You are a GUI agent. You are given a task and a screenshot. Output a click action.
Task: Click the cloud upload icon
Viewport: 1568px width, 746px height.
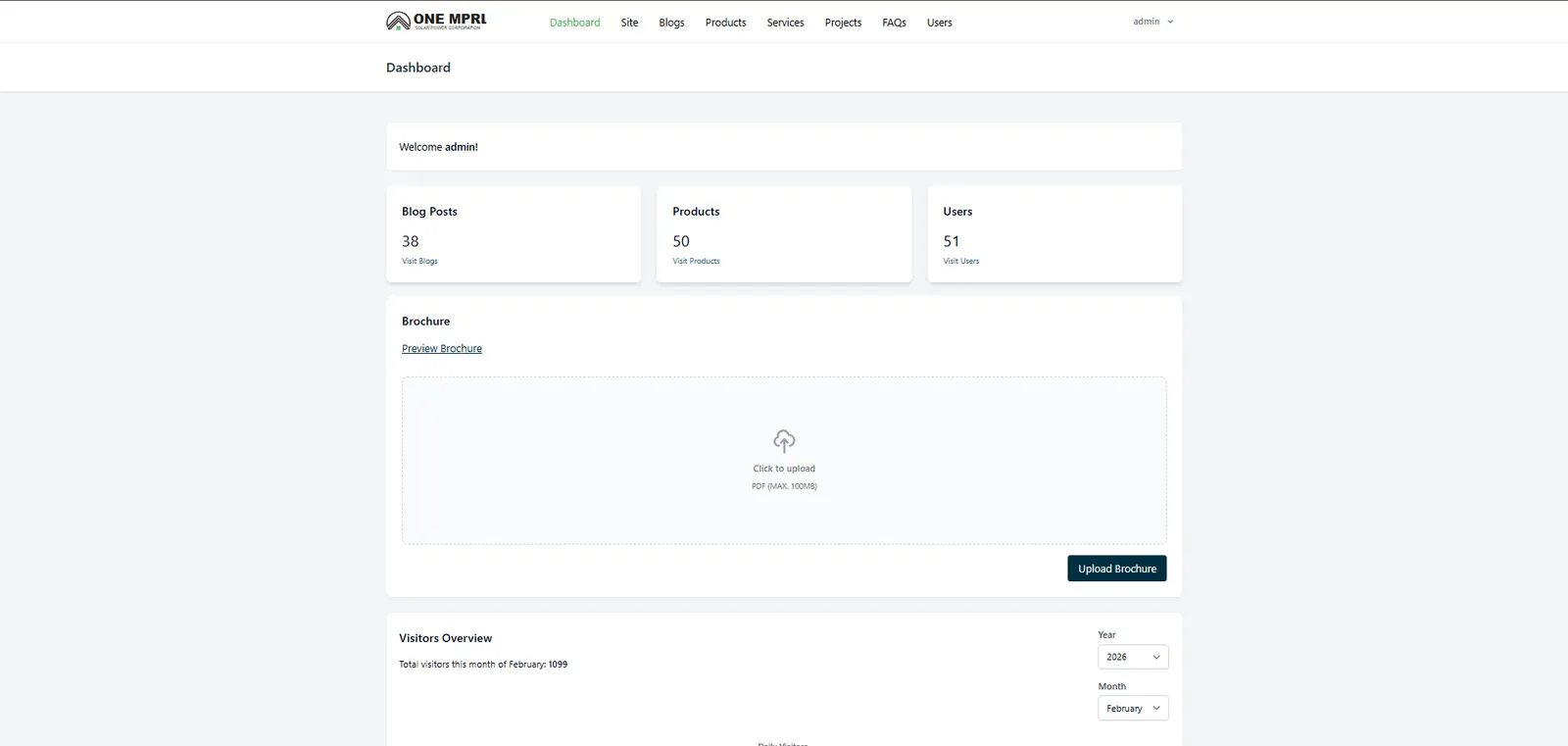coord(784,440)
